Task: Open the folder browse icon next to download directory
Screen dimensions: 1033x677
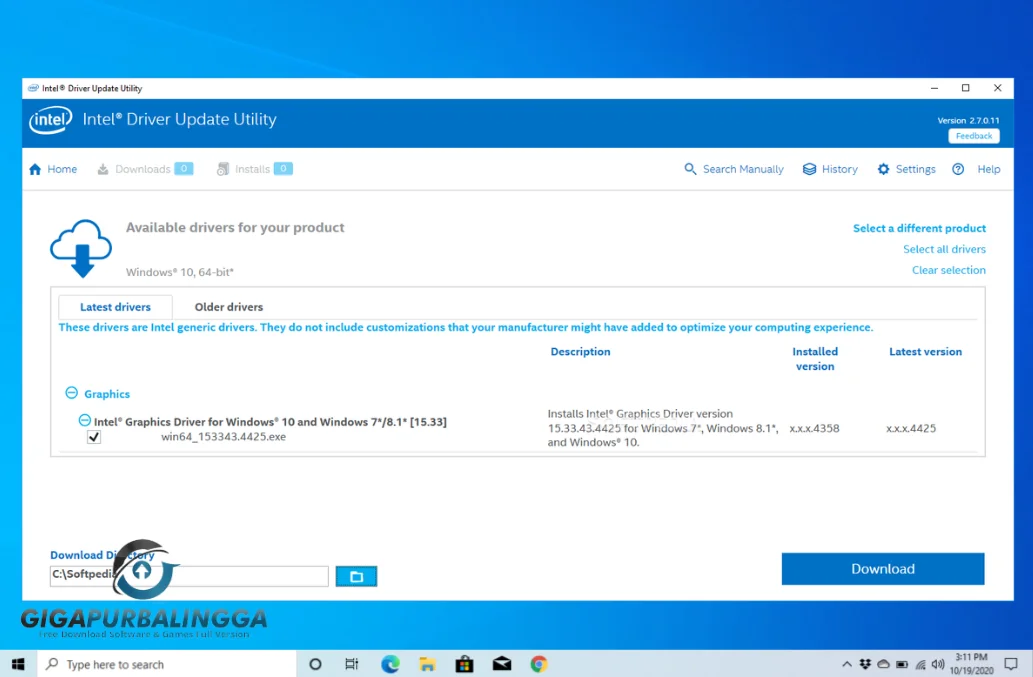Action: [356, 575]
